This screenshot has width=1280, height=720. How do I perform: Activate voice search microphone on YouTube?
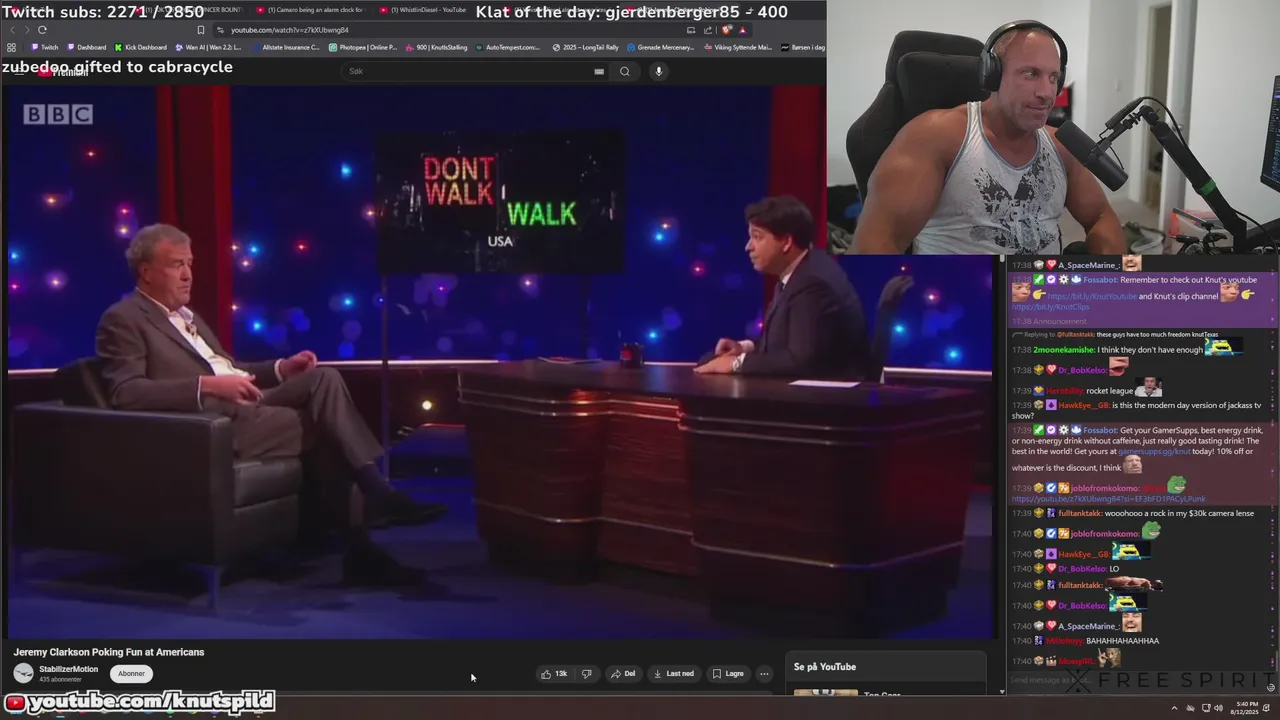[x=658, y=71]
